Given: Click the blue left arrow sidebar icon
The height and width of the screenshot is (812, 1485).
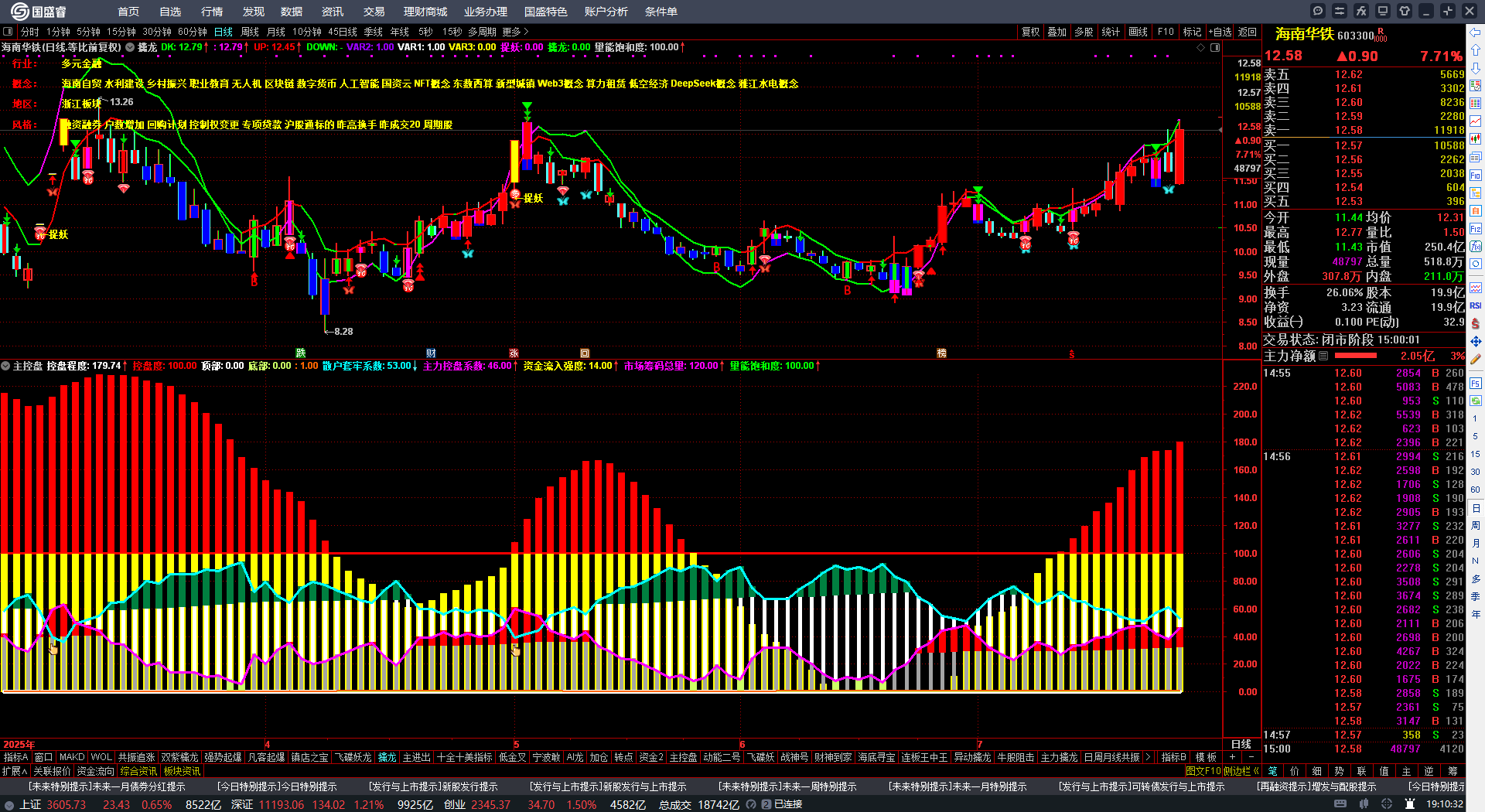Looking at the screenshot, I should (x=1476, y=32).
